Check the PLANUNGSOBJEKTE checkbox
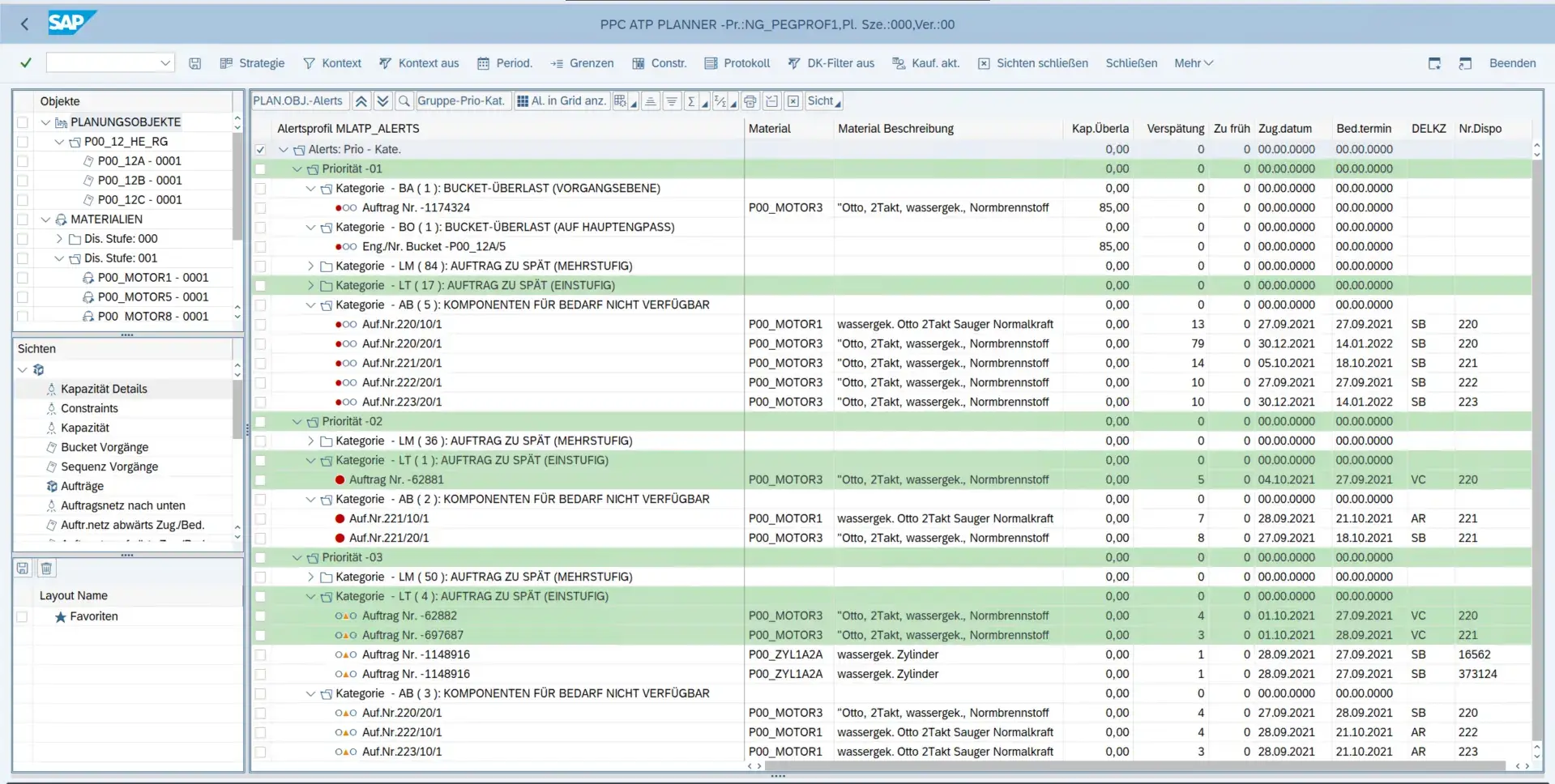Image resolution: width=1555 pixels, height=784 pixels. click(x=23, y=122)
